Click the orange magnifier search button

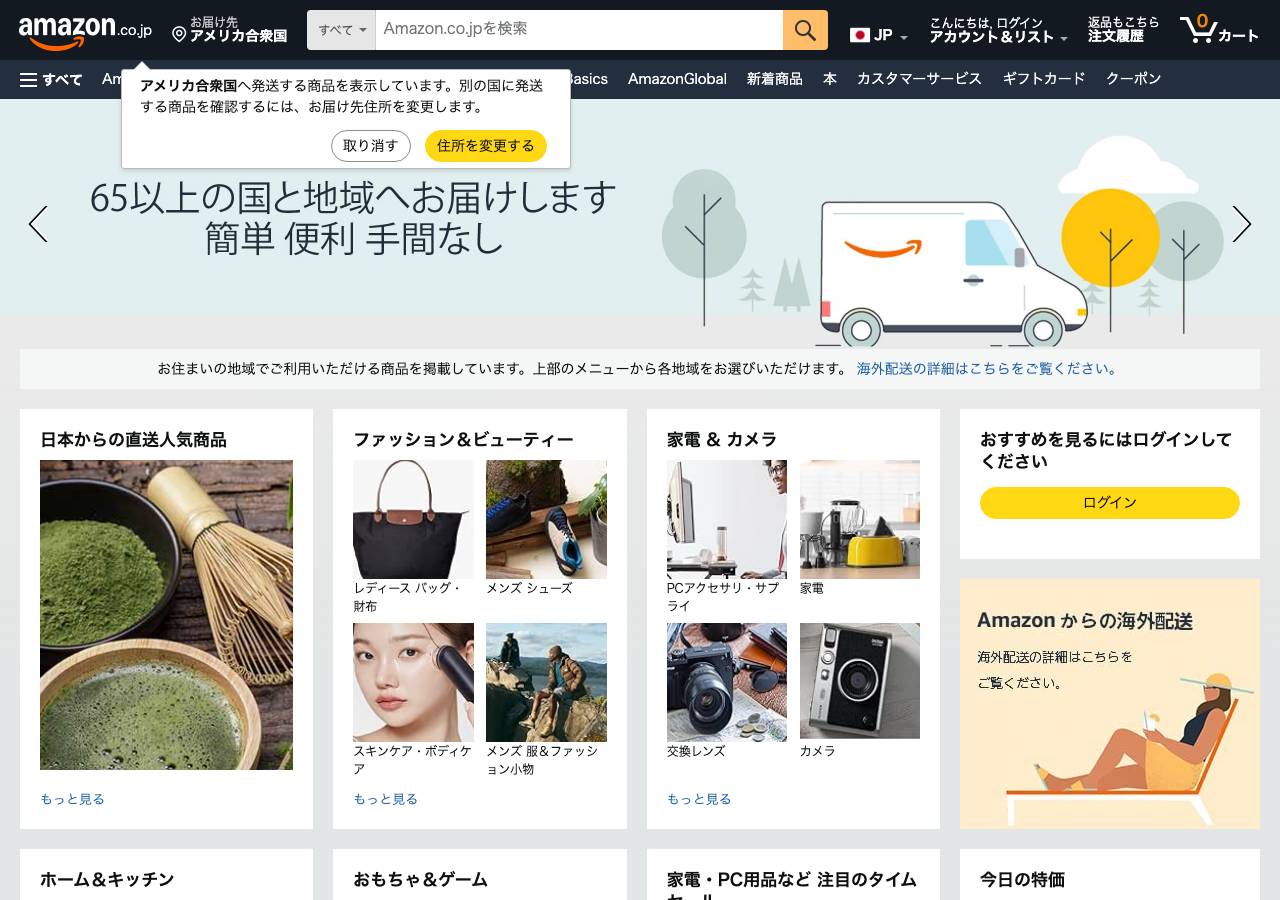tap(805, 30)
